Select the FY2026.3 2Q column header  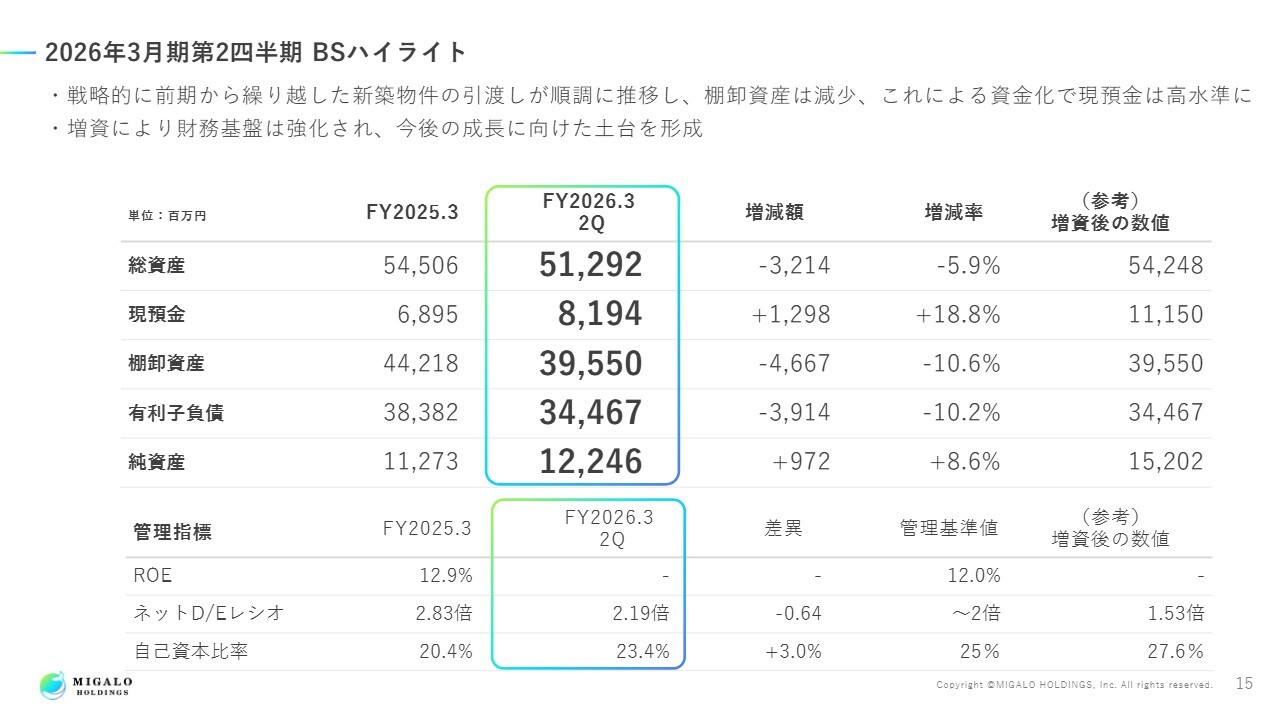[590, 213]
